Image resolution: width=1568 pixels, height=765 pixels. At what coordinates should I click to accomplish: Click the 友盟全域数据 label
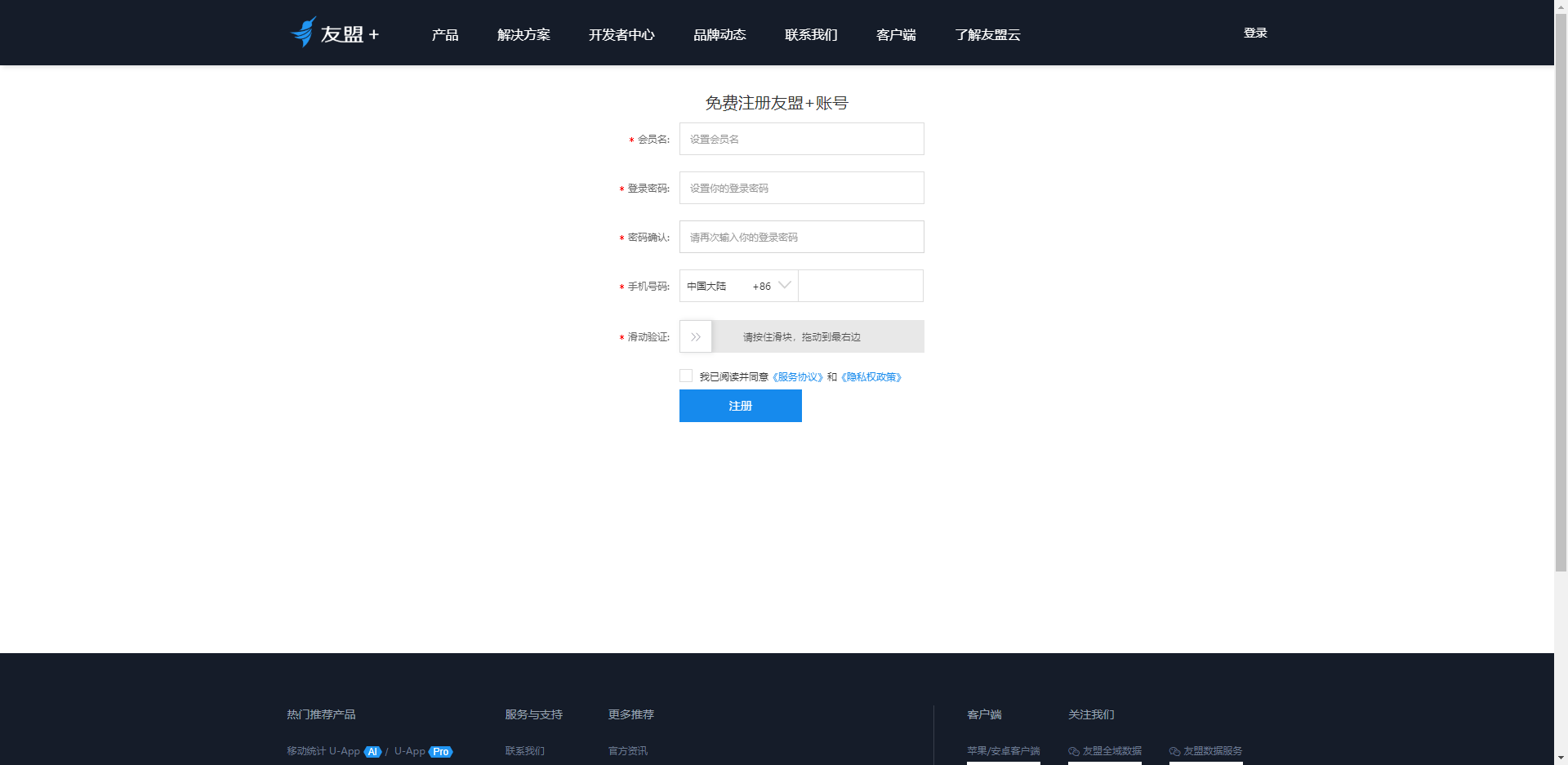[1112, 751]
